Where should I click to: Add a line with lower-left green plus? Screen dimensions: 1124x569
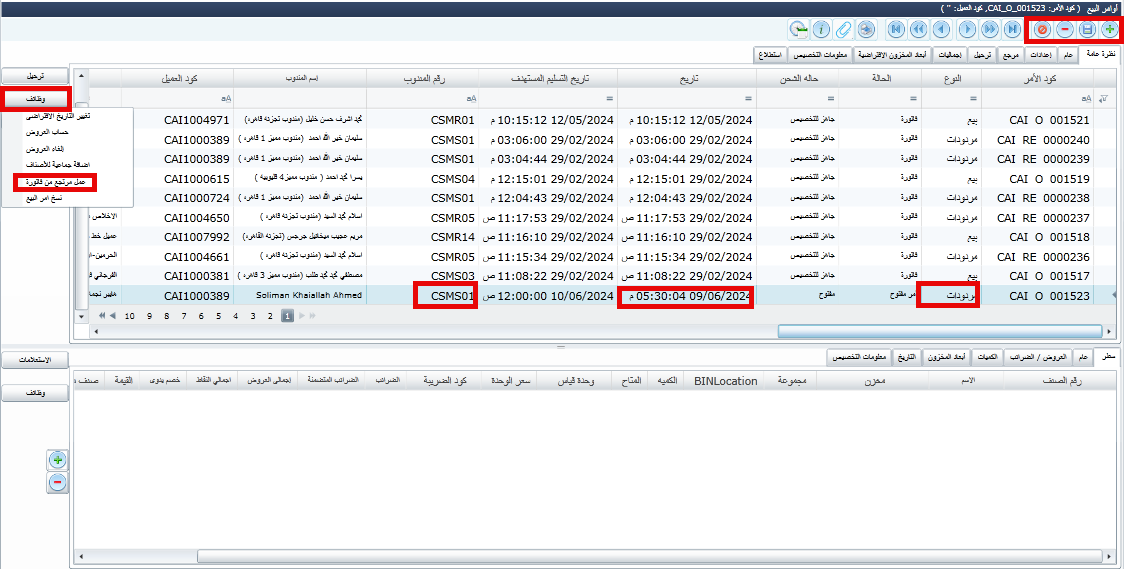pos(58,460)
